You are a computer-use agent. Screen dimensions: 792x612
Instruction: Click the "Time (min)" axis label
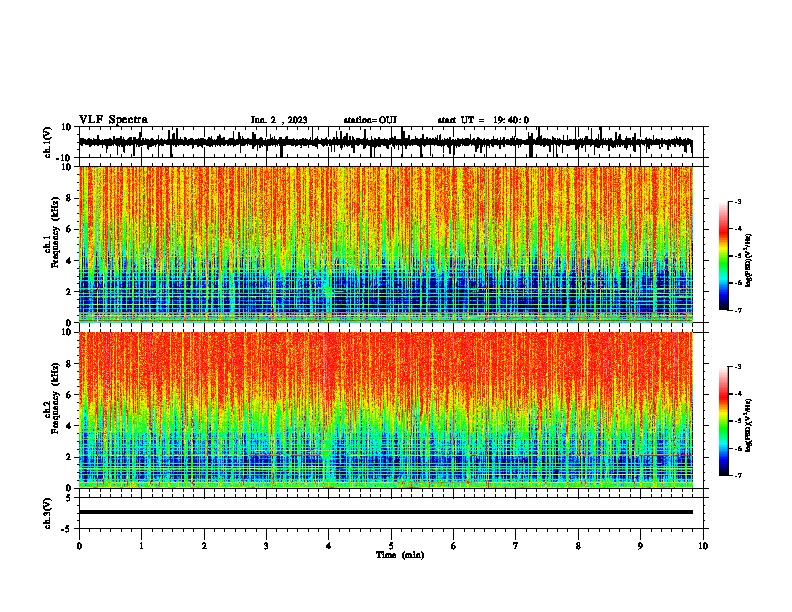tap(400, 555)
